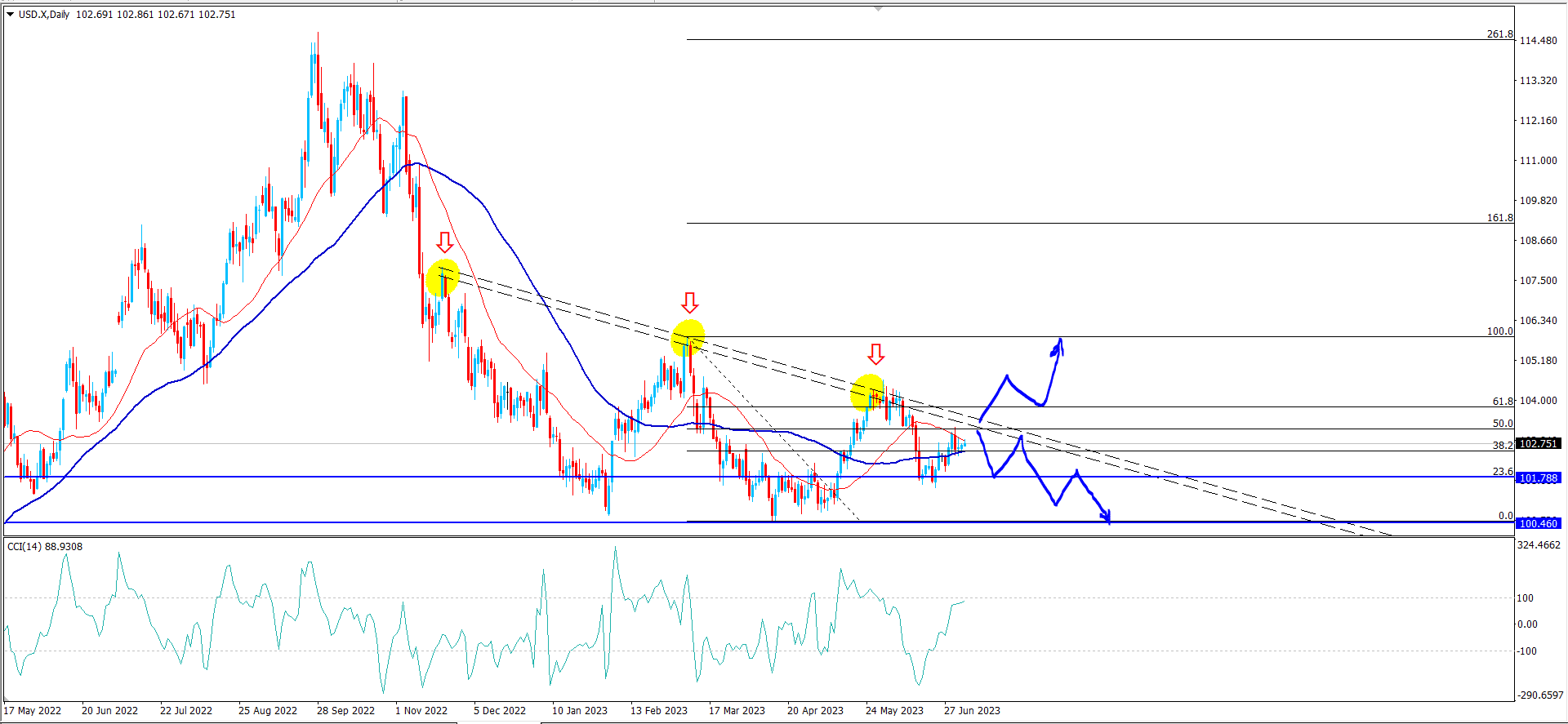Click the current price label 102.751
This screenshot has width=1568, height=724.
click(1539, 443)
